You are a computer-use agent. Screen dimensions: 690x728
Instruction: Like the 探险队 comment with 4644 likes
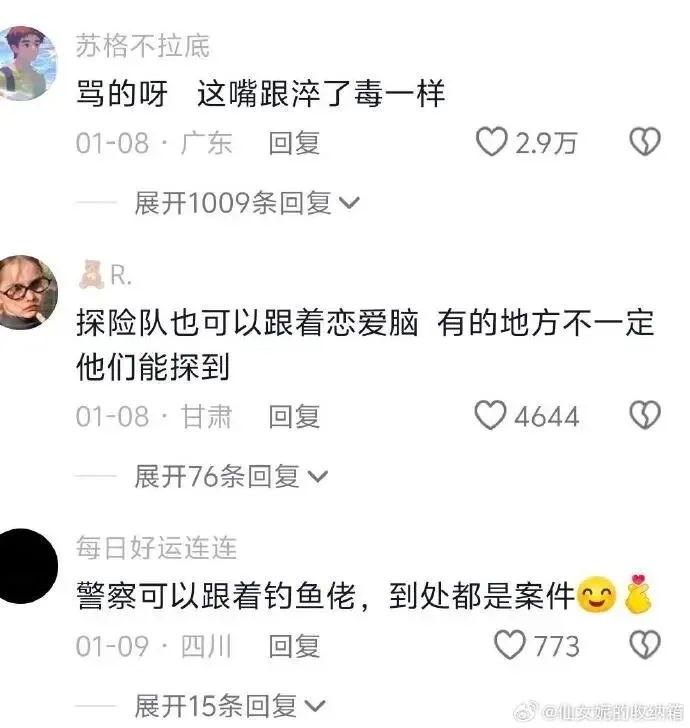pos(490,415)
